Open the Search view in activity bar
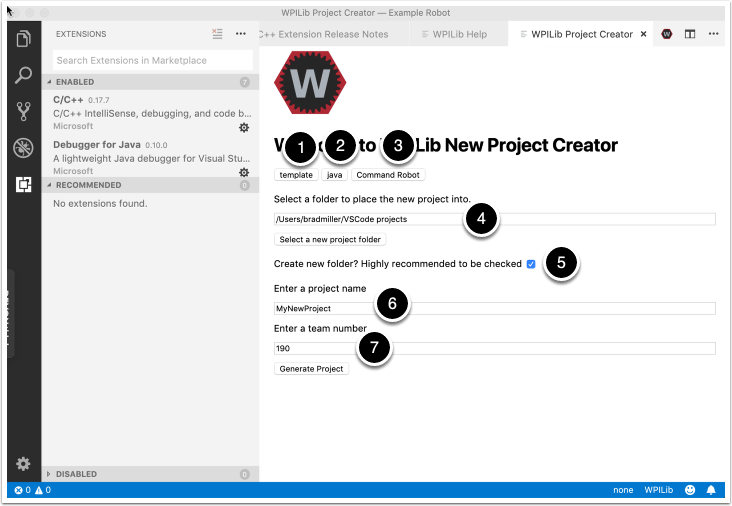 (23, 75)
